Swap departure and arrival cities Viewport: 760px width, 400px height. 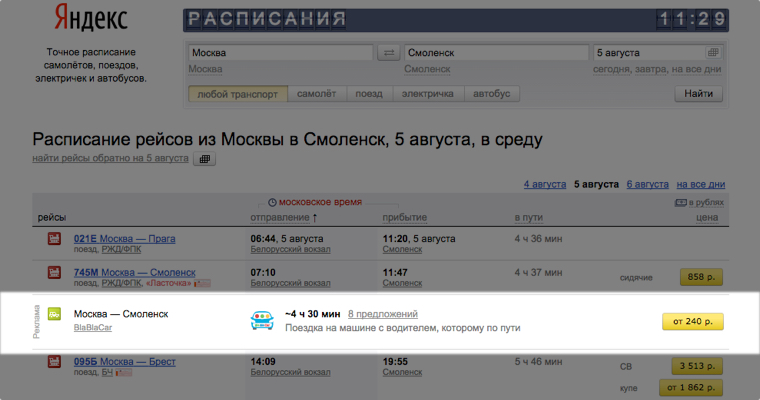pyautogui.click(x=389, y=52)
